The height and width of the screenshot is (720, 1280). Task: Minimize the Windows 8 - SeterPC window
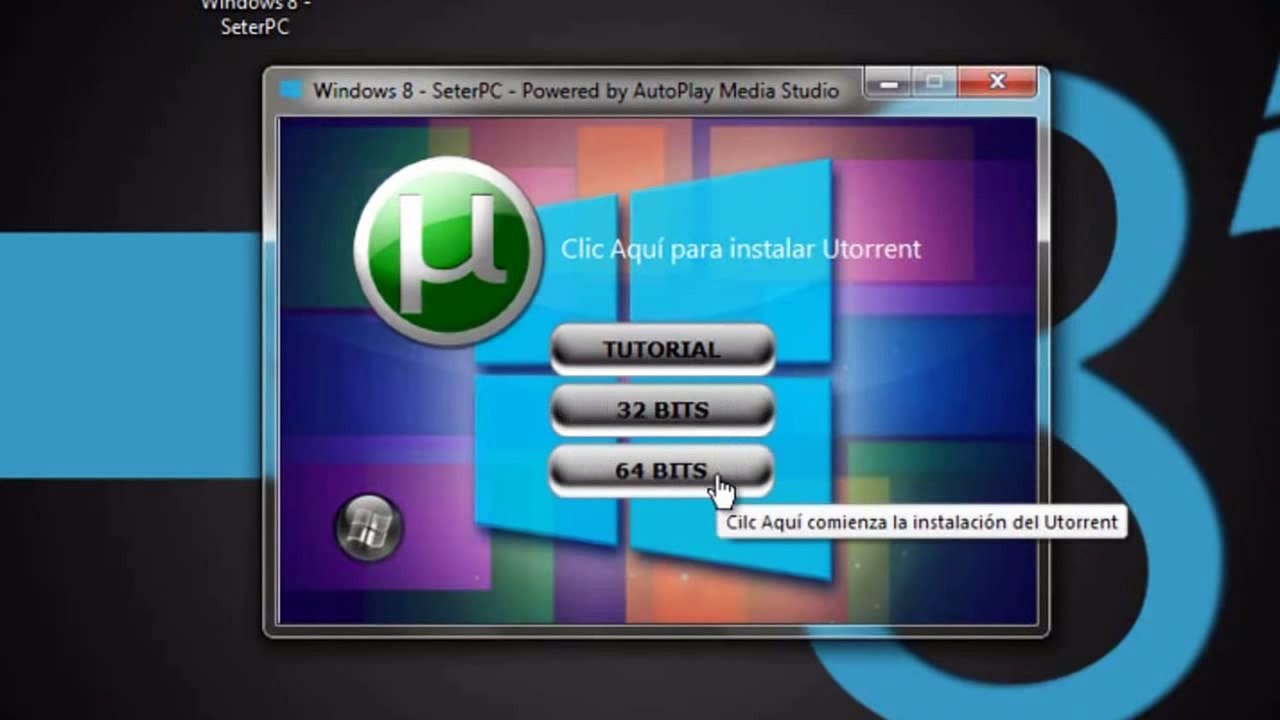(x=888, y=83)
